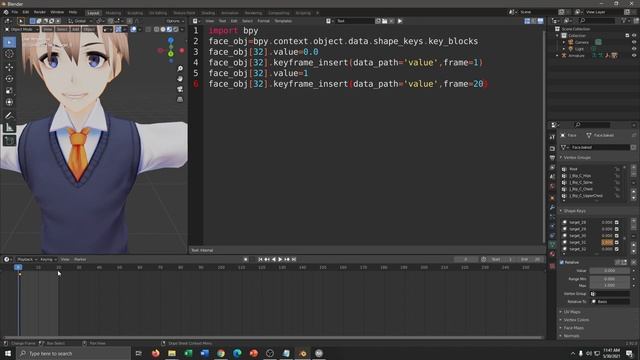Toggle line numbers display in the text editor header
Image resolution: width=640 pixels, height=360 pixels.
click(x=527, y=21)
